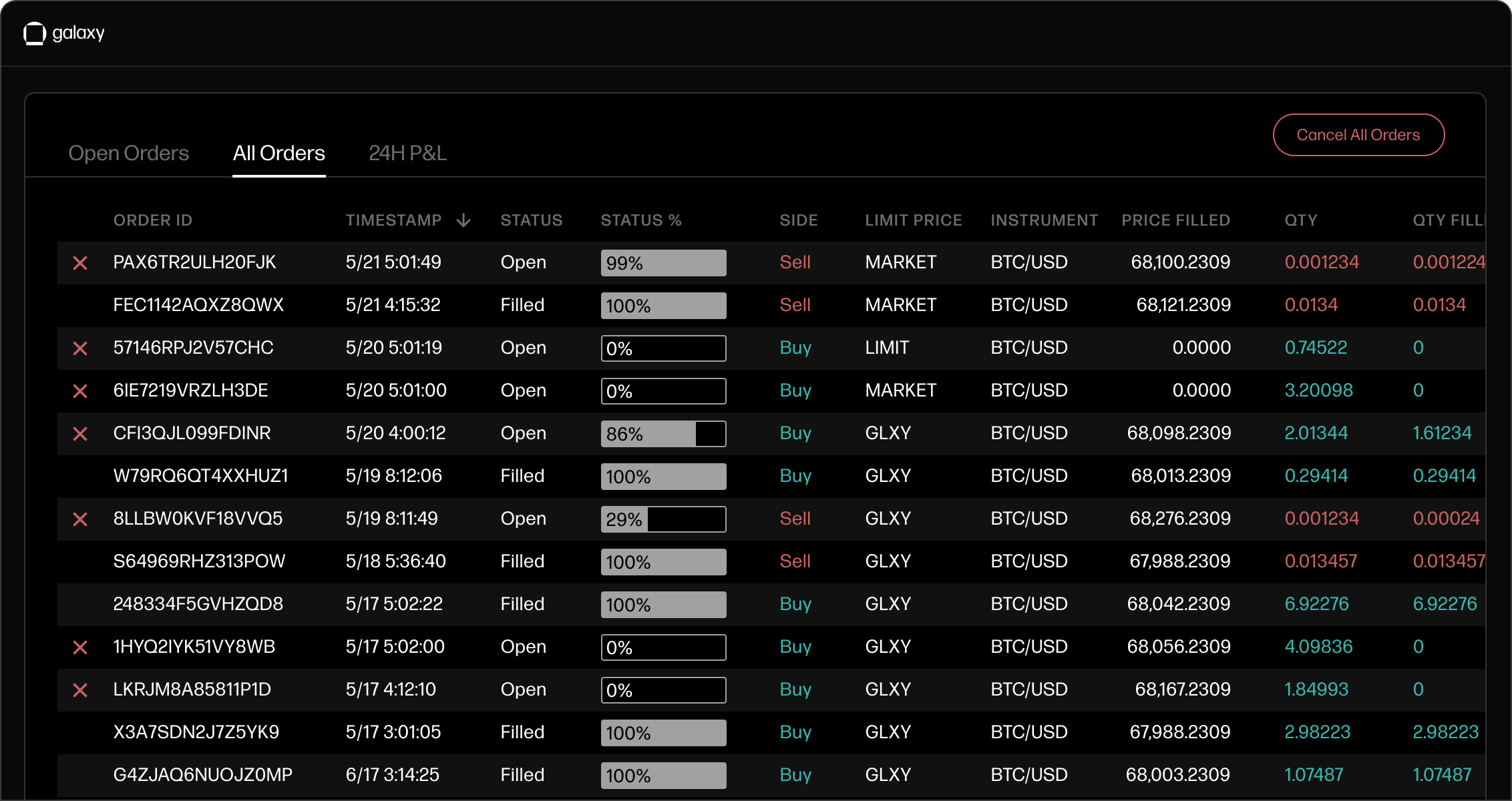The width and height of the screenshot is (1512, 801).
Task: Click quantity value 4.09836
Action: pos(1319,647)
